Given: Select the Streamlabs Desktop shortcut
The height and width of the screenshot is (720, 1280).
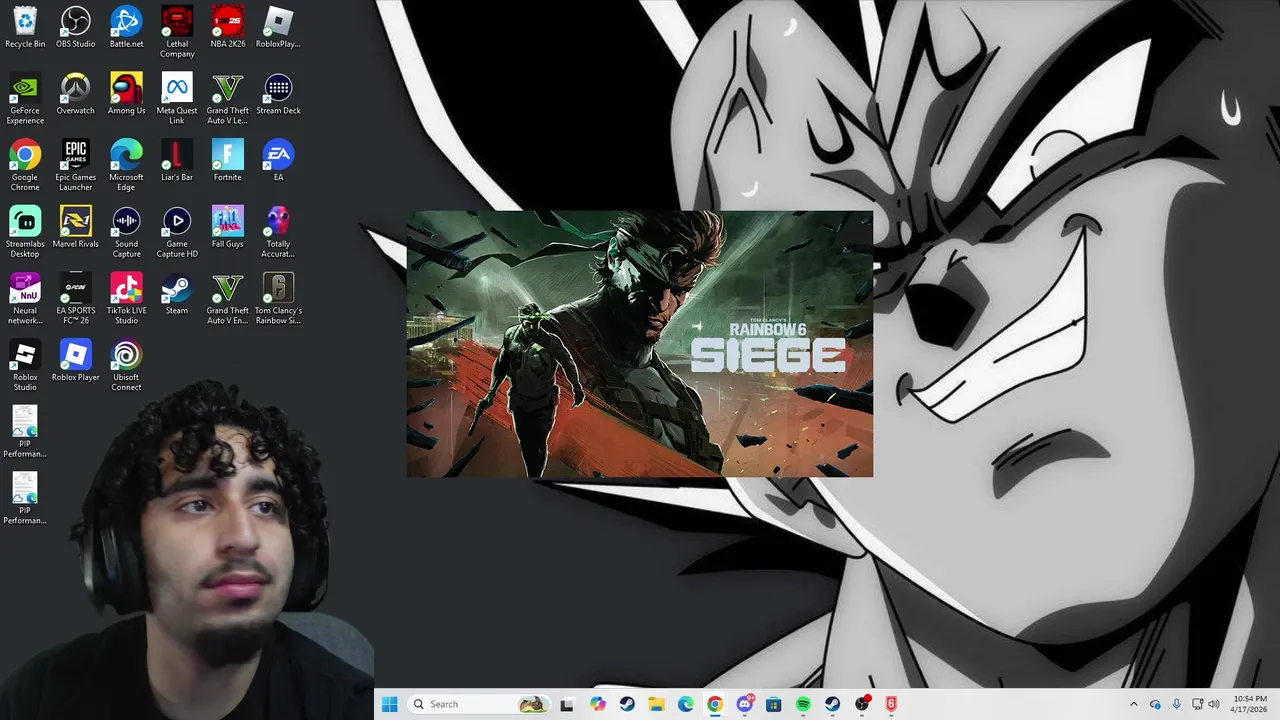Looking at the screenshot, I should tap(25, 232).
